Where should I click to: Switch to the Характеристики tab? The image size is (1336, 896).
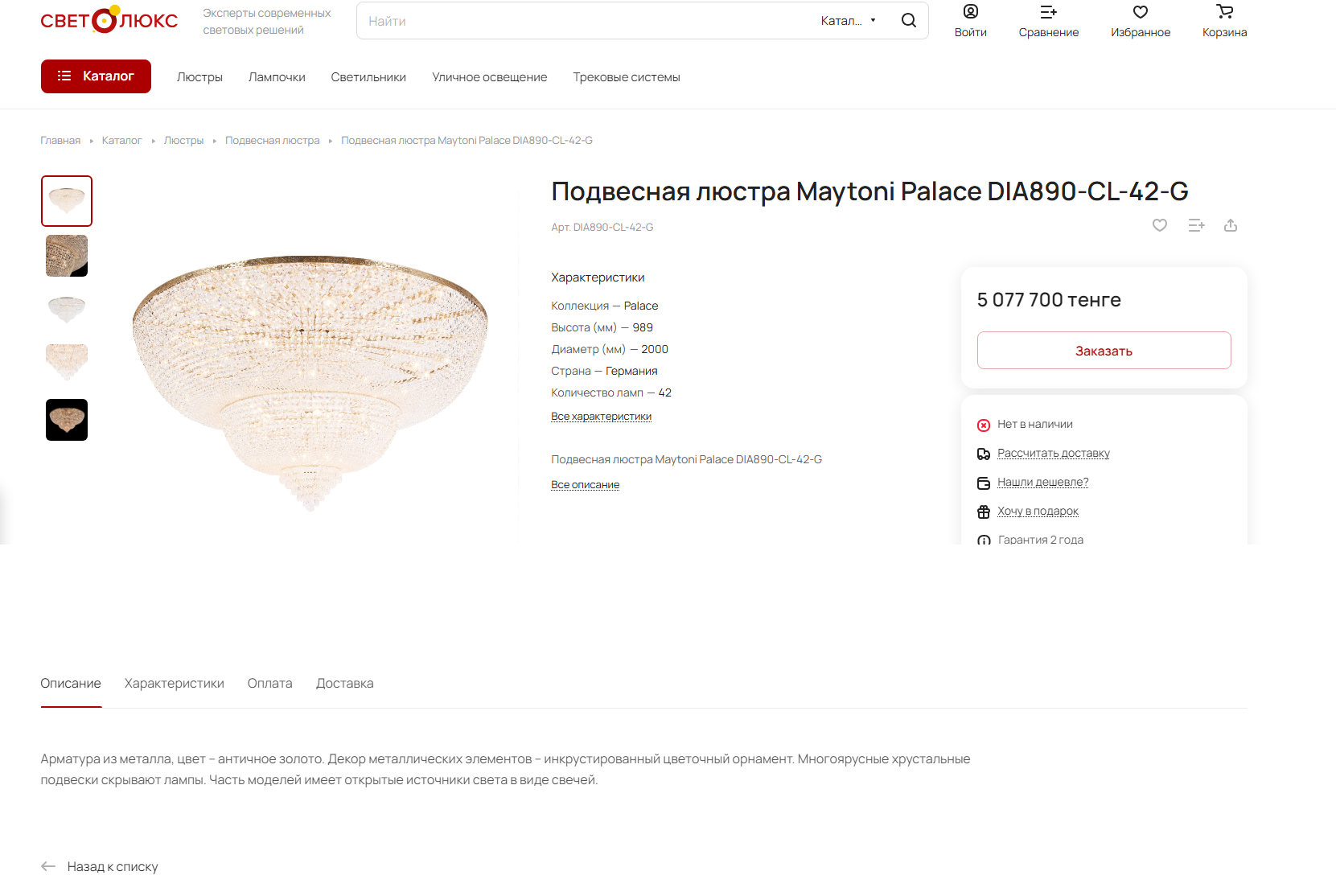(x=174, y=684)
